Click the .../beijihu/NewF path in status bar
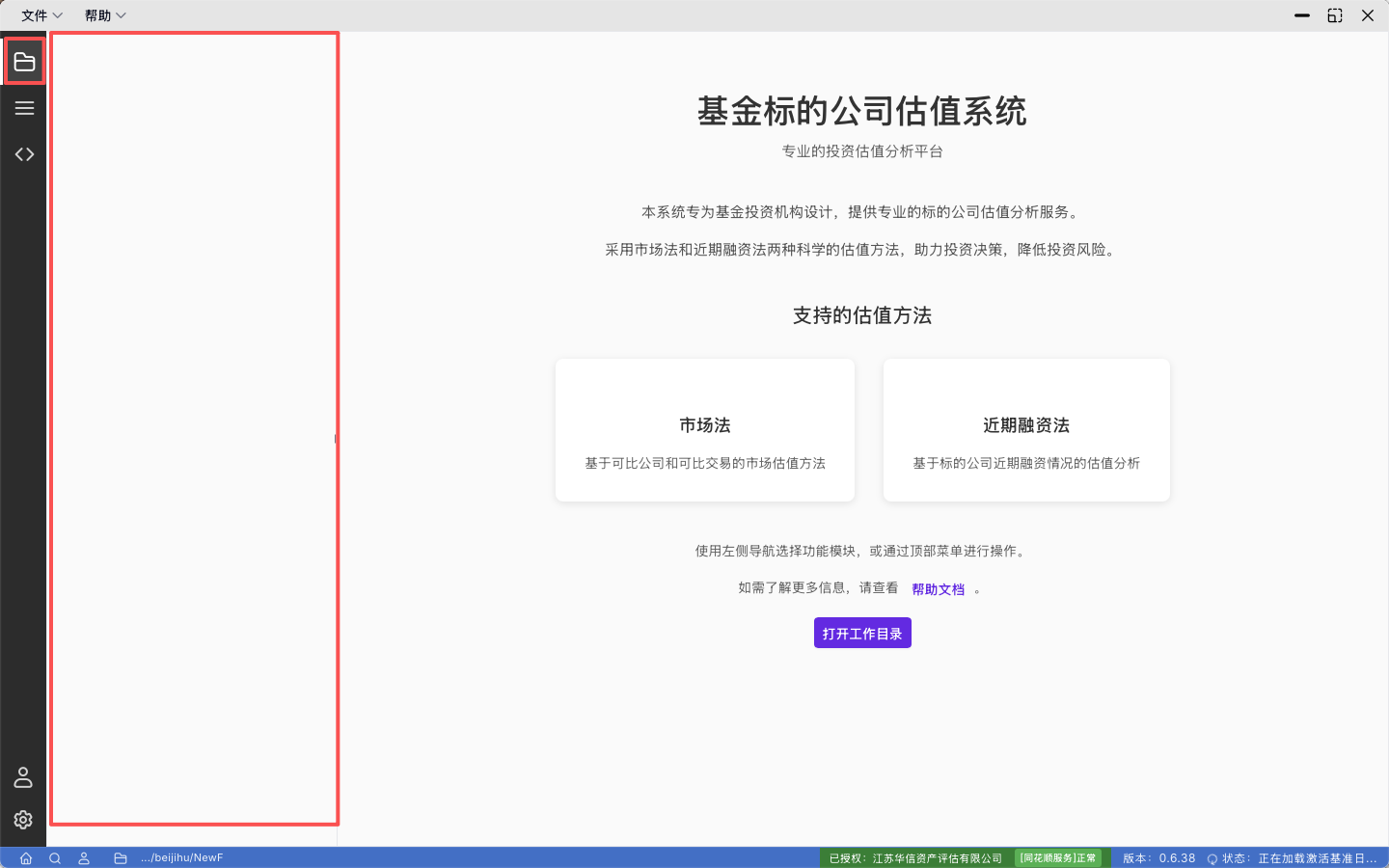The height and width of the screenshot is (868, 1389). click(181, 858)
